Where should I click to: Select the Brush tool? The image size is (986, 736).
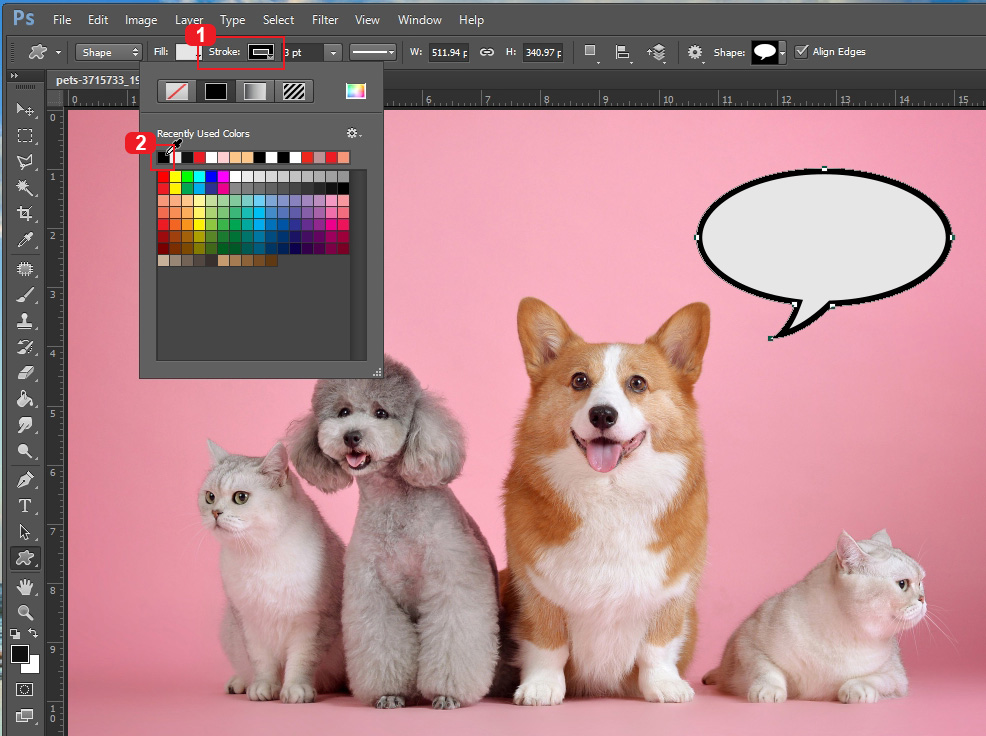coord(25,295)
